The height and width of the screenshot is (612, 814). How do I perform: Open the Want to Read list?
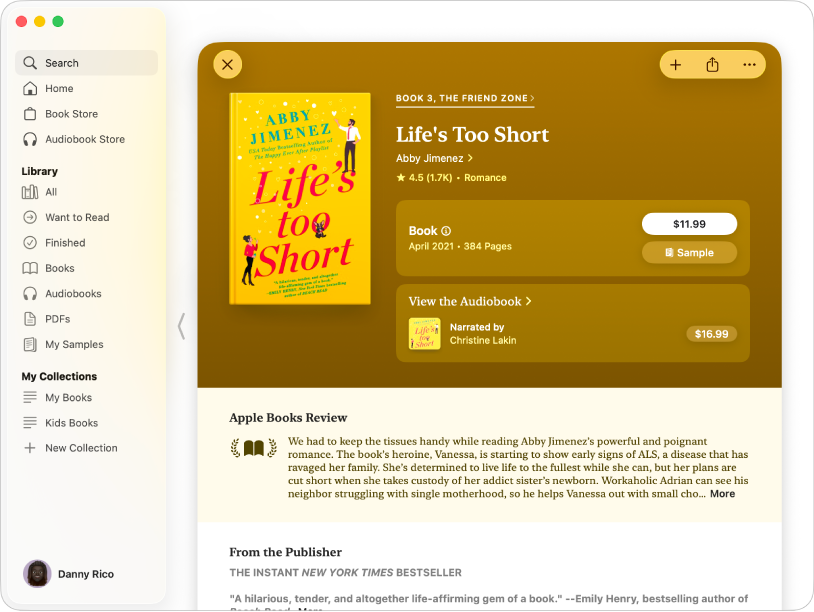tap(86, 217)
